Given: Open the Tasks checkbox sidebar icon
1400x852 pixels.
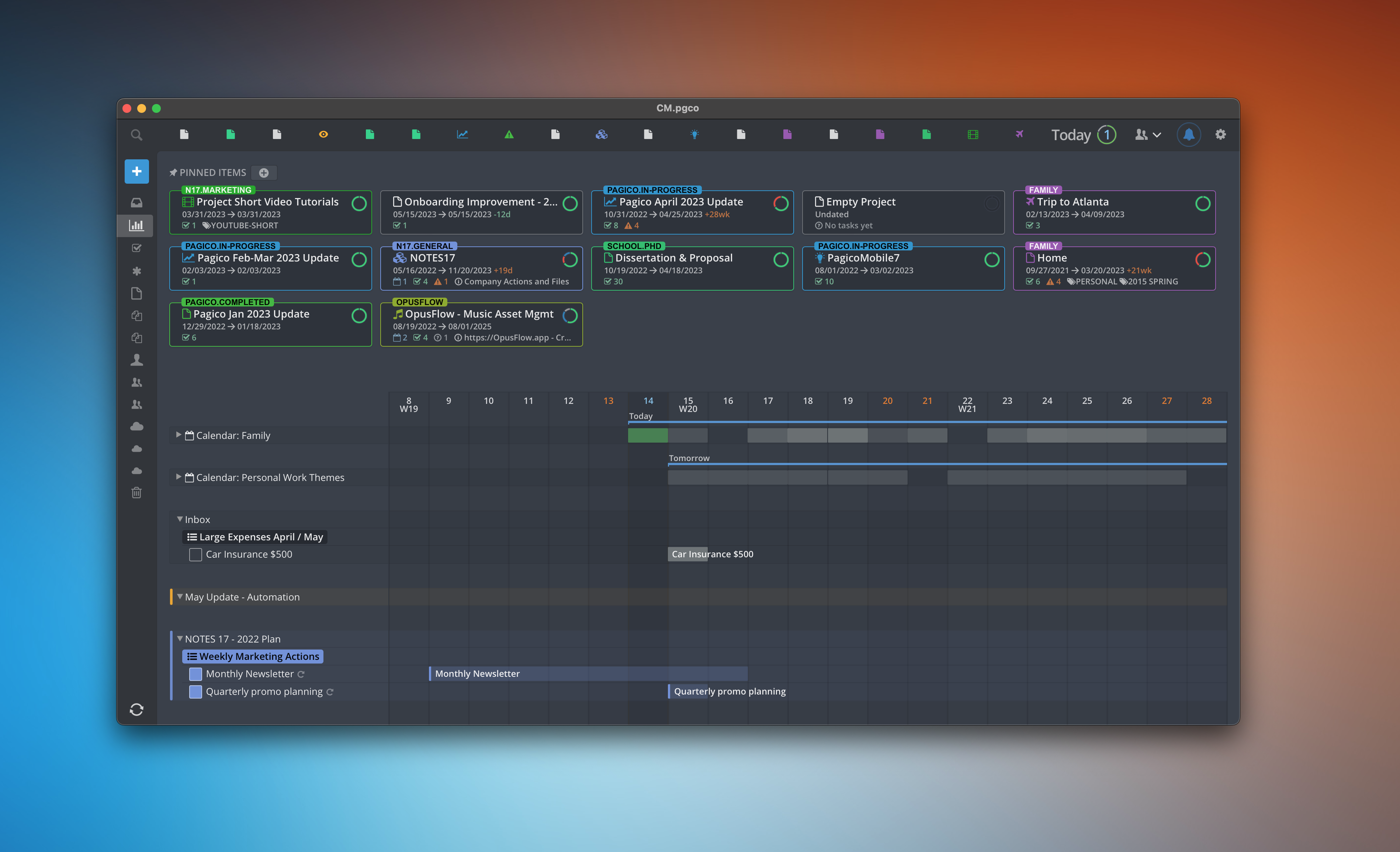Looking at the screenshot, I should [x=136, y=248].
